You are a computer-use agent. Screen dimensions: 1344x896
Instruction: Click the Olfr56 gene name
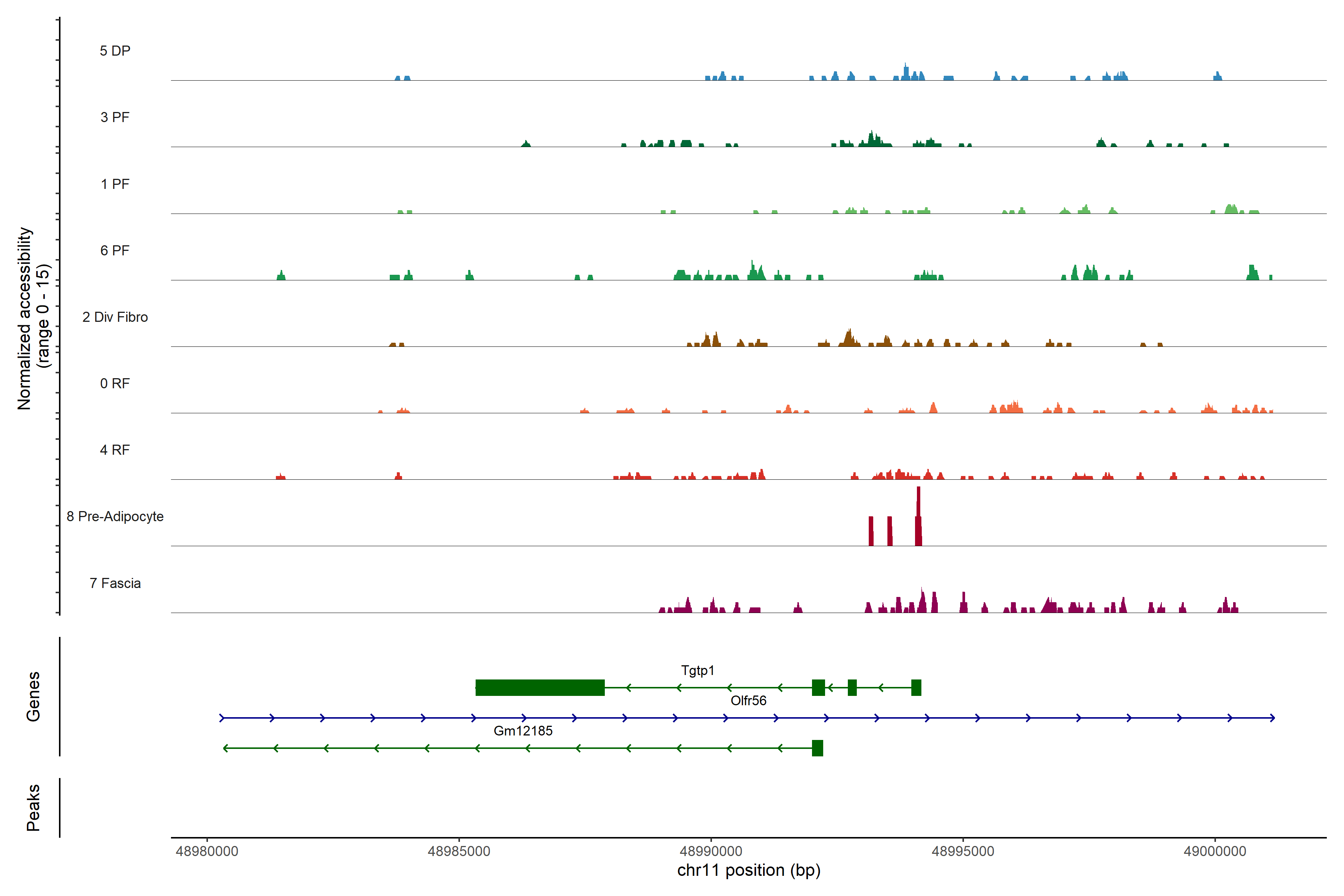click(x=748, y=701)
